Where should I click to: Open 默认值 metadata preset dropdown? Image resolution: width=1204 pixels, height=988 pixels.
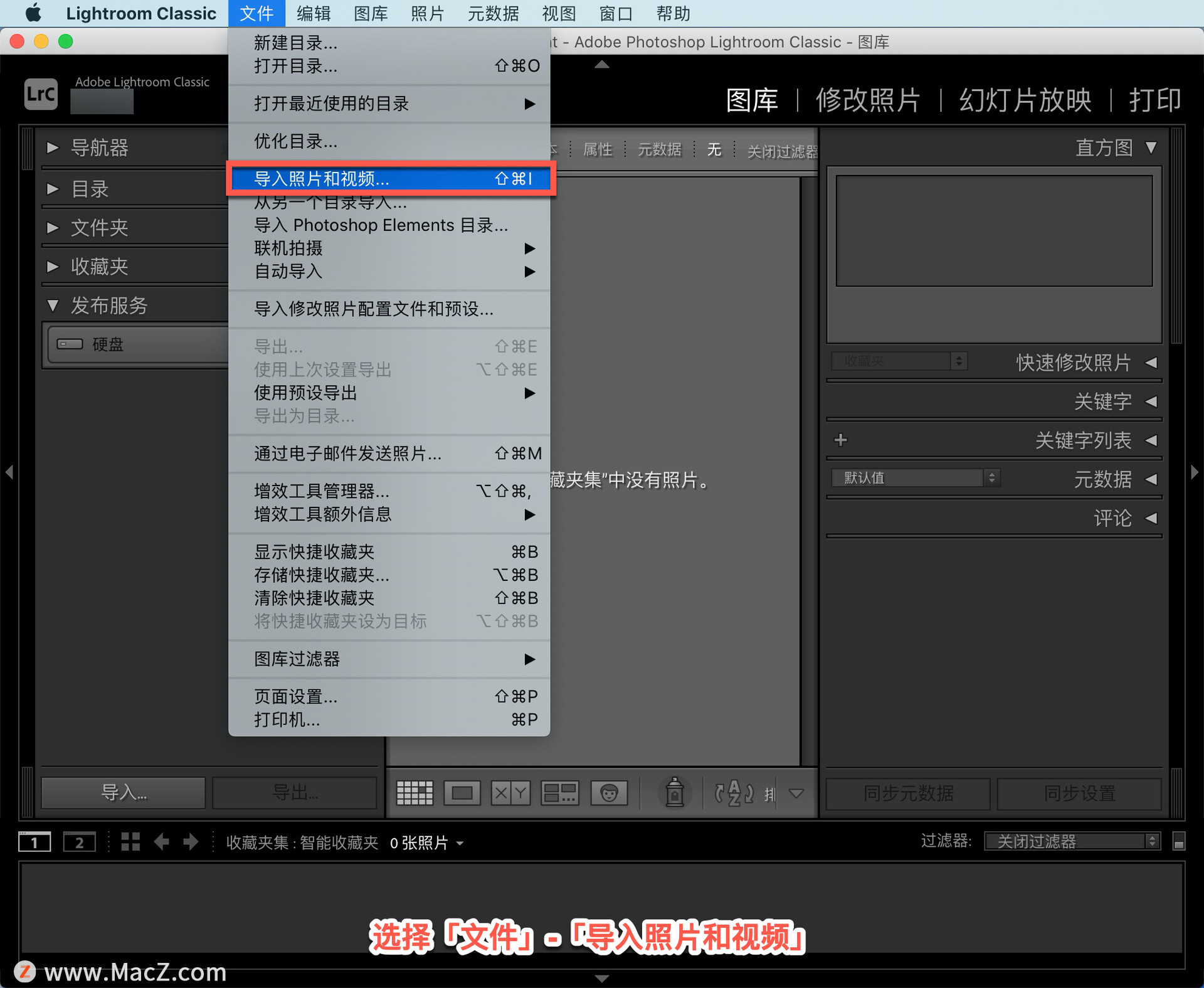click(916, 477)
